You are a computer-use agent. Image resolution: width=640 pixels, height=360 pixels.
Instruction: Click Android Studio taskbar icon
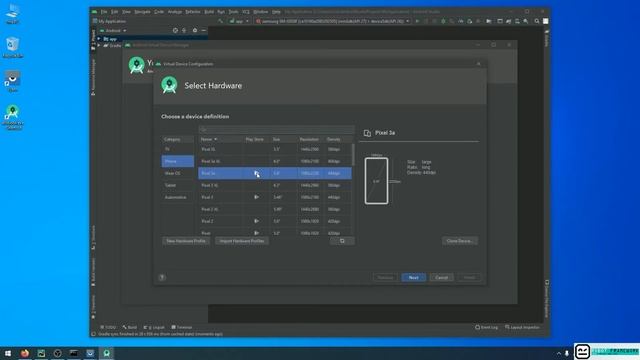click(x=107, y=353)
